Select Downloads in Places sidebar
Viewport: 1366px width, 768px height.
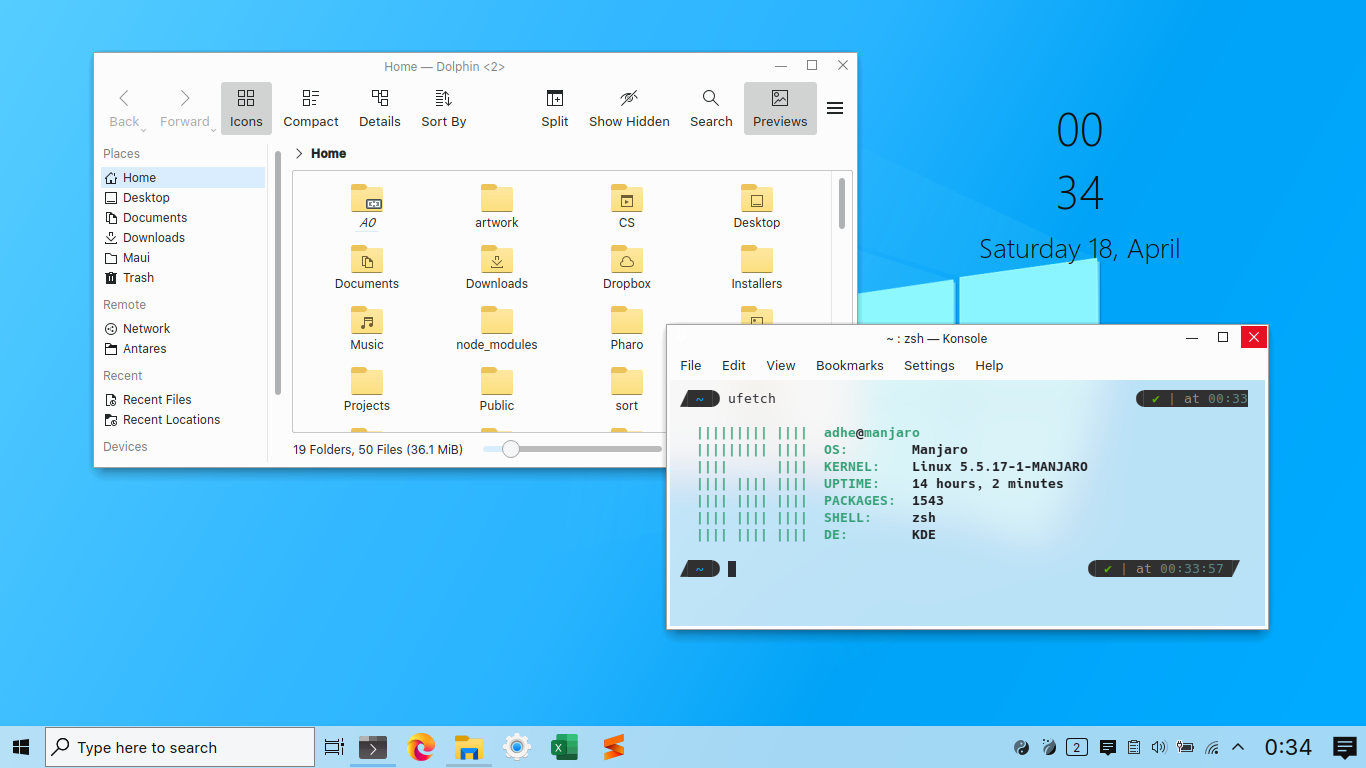[183, 237]
